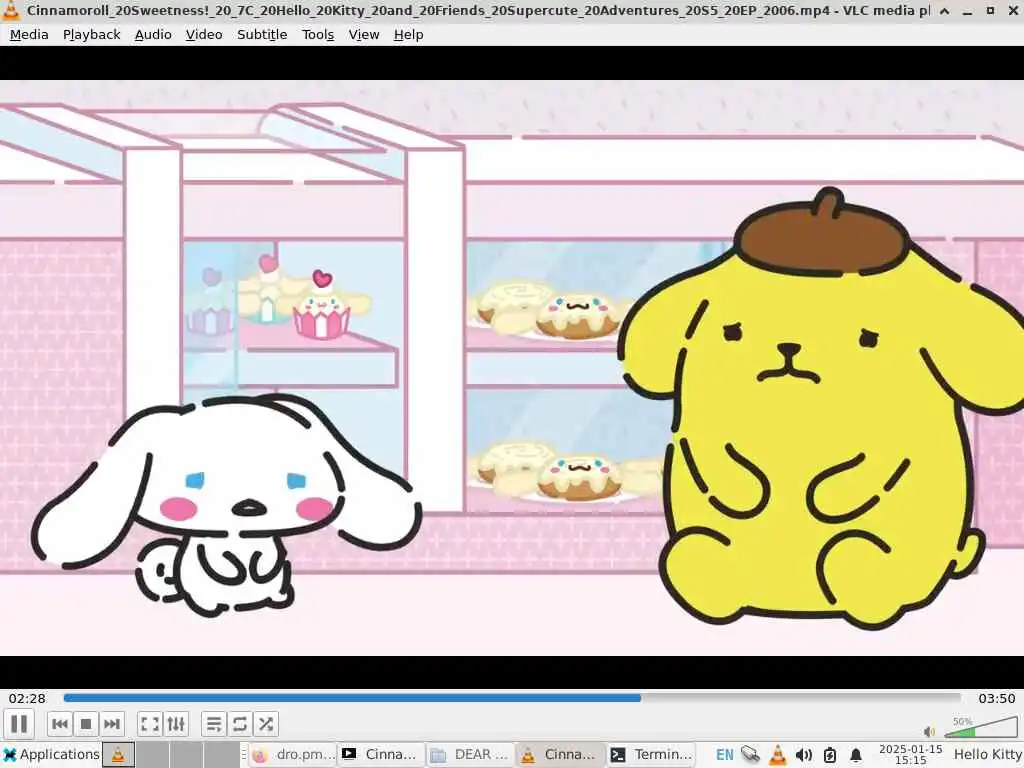Skip to next media in playlist
The image size is (1024, 768).
112,724
